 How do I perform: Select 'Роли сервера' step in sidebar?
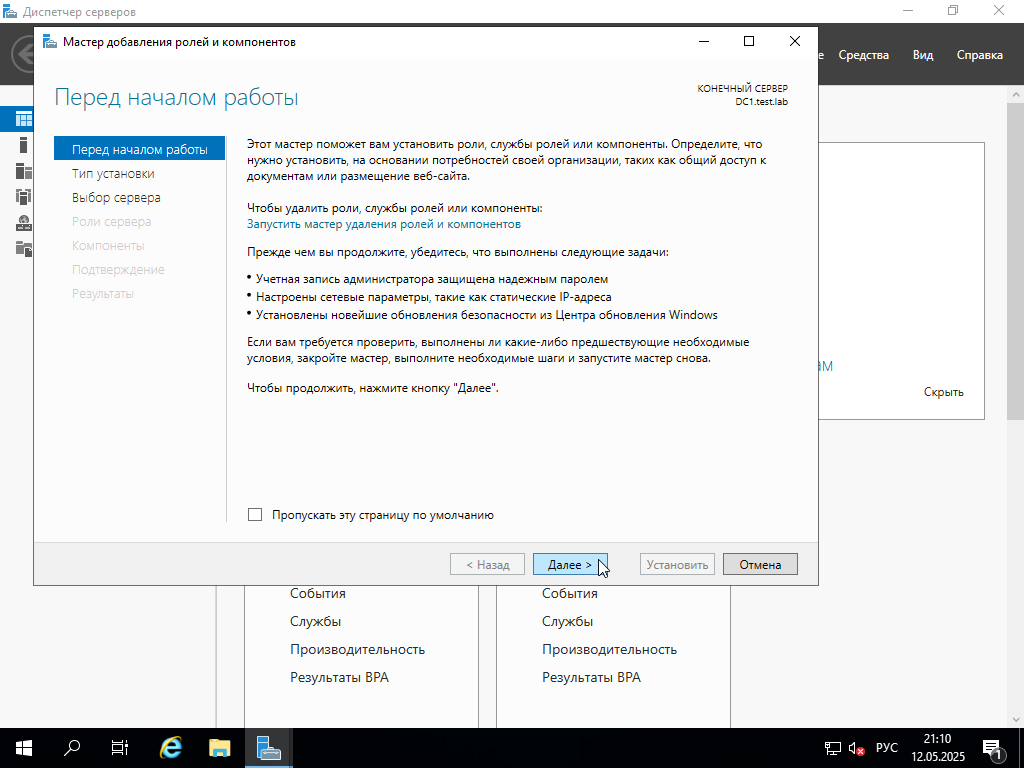click(x=112, y=221)
